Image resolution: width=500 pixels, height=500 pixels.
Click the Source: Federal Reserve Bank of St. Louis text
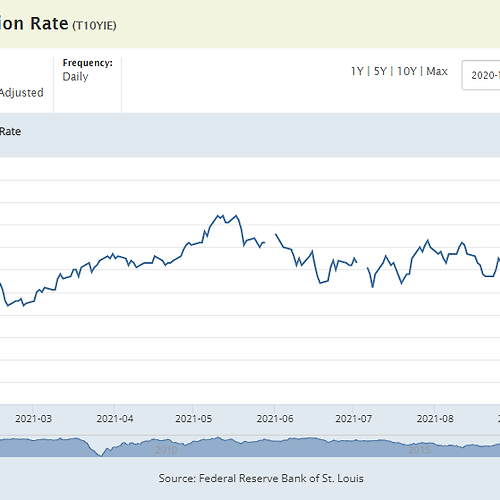261,478
